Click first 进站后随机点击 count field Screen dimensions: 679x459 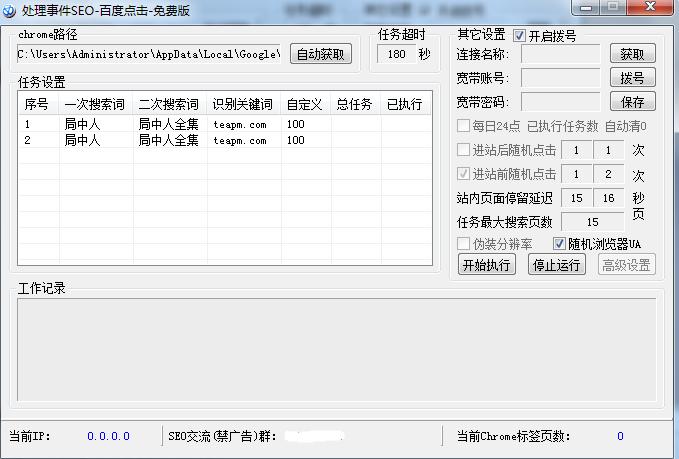pyautogui.click(x=576, y=150)
